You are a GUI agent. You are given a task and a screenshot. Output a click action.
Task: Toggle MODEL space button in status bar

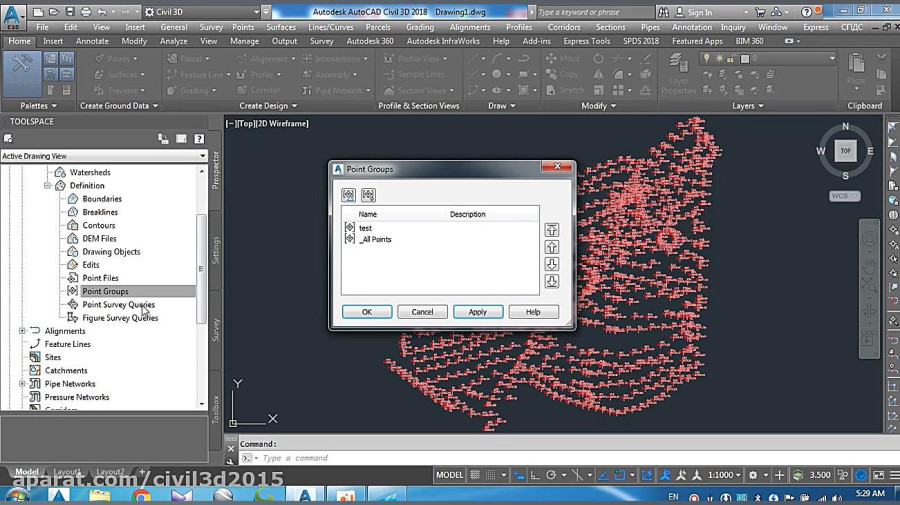pos(449,475)
